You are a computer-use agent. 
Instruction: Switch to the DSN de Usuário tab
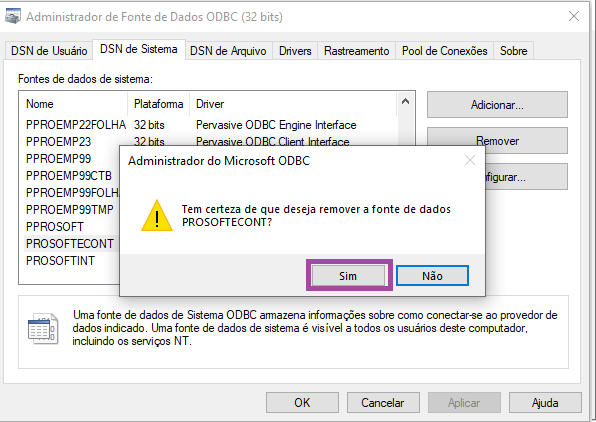click(49, 51)
